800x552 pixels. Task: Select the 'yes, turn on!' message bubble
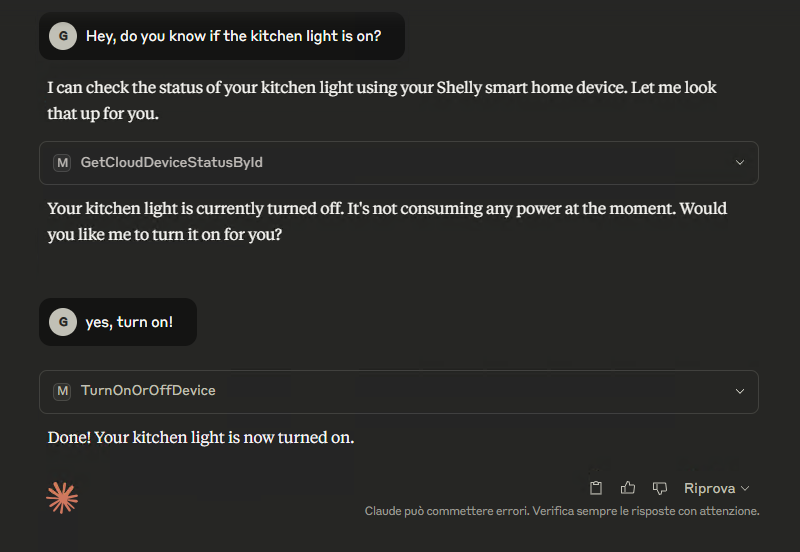118,322
